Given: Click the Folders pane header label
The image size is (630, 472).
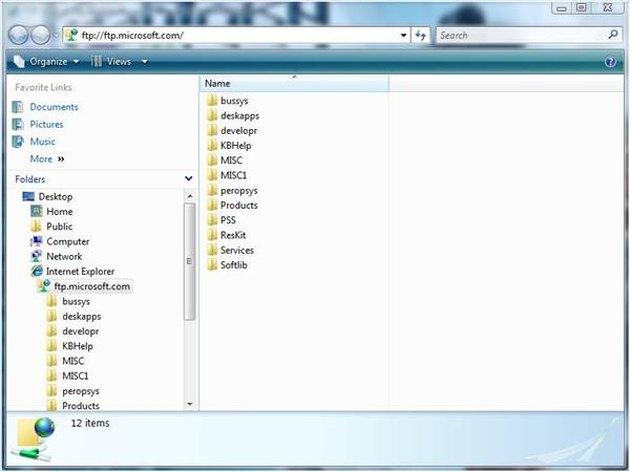Looking at the screenshot, I should (x=30, y=179).
